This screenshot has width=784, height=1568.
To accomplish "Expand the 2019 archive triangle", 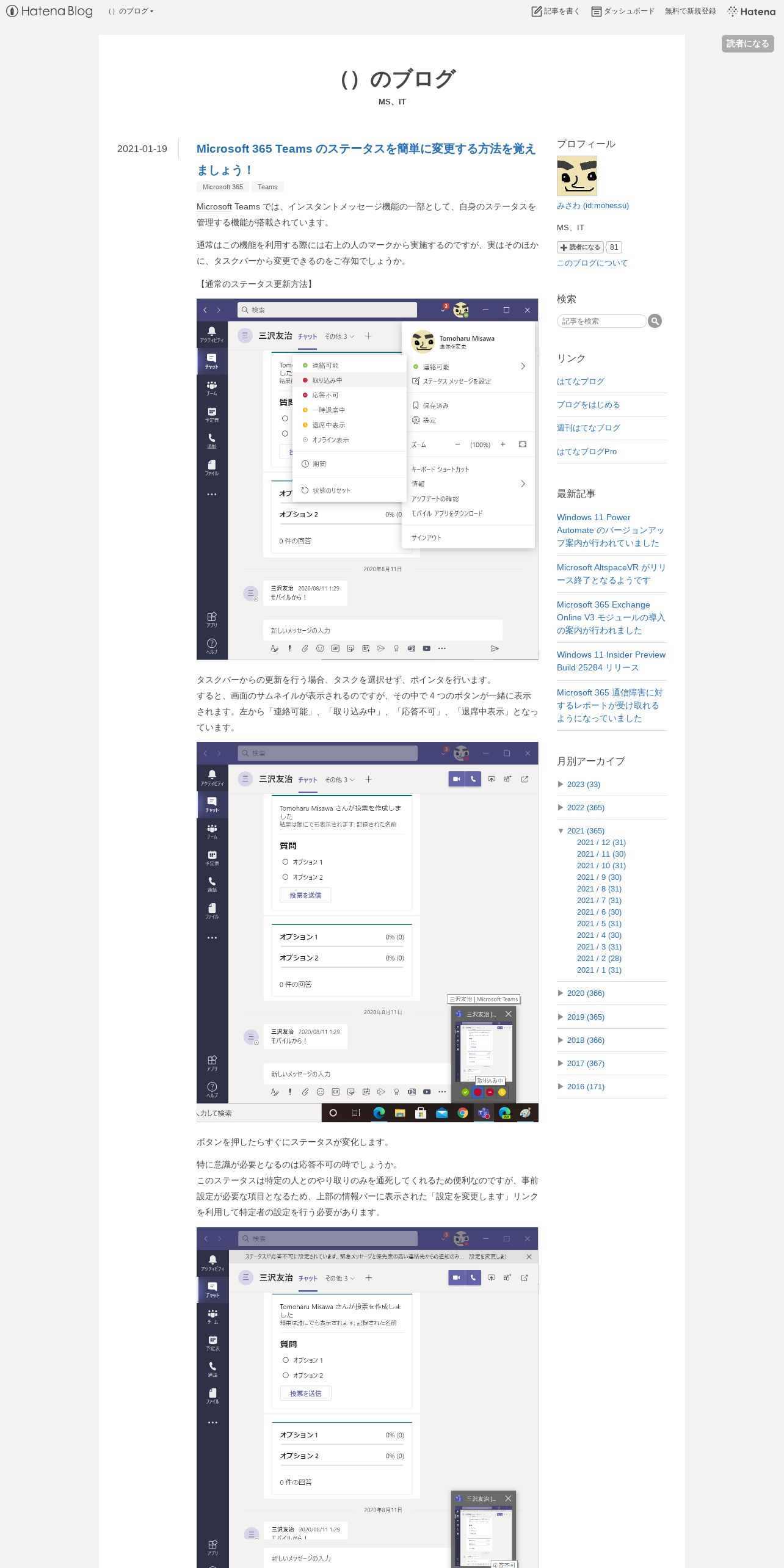I will pyautogui.click(x=561, y=1017).
